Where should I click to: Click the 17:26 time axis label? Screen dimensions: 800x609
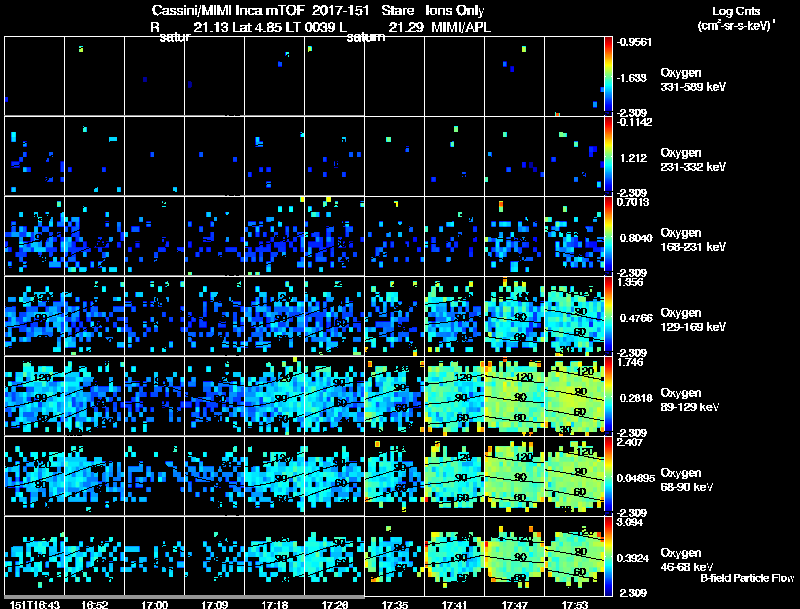click(x=335, y=604)
